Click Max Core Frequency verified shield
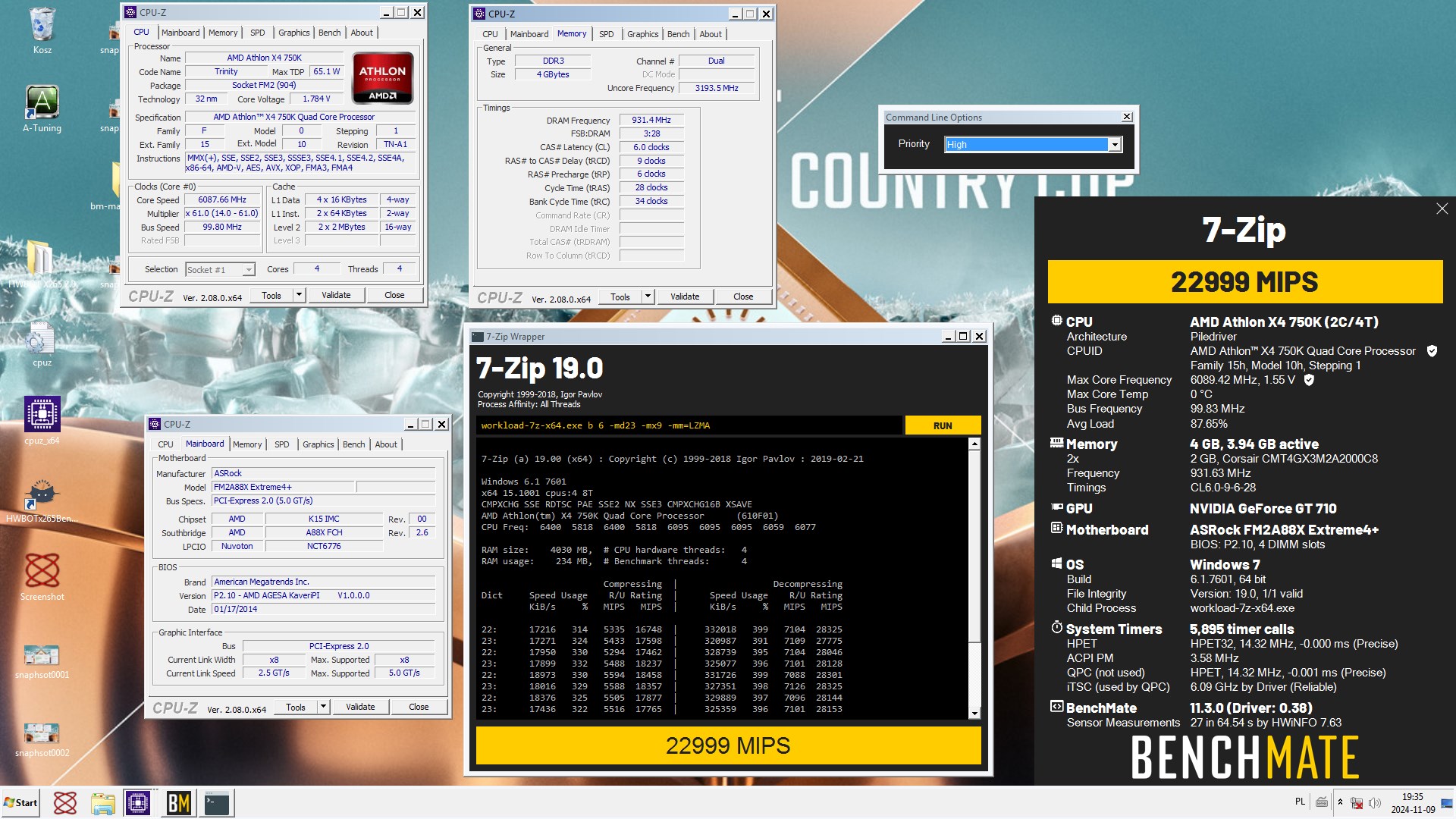This screenshot has height=819, width=1456. click(1308, 380)
